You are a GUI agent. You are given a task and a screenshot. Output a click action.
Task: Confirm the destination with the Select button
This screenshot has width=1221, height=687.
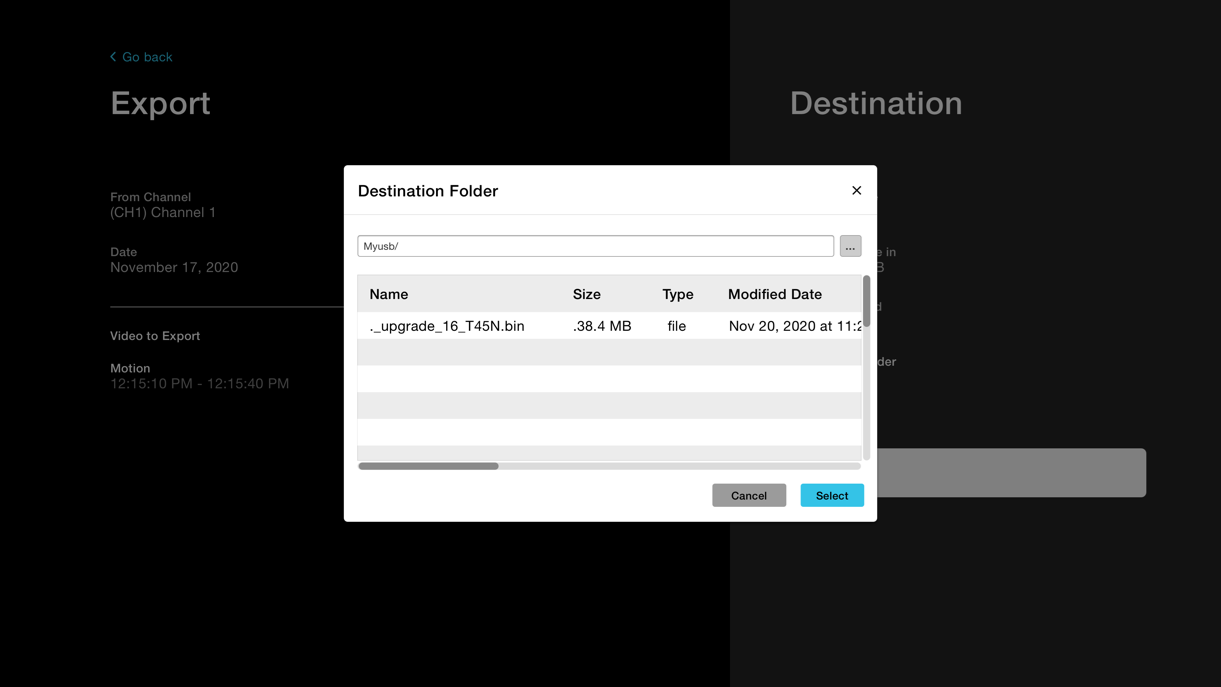click(832, 495)
